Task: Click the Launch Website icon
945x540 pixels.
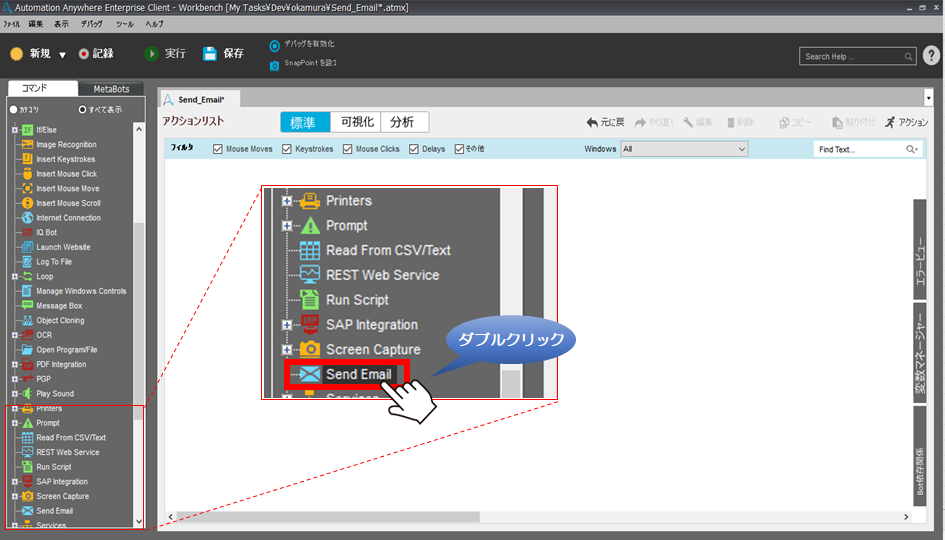Action: click(x=27, y=246)
